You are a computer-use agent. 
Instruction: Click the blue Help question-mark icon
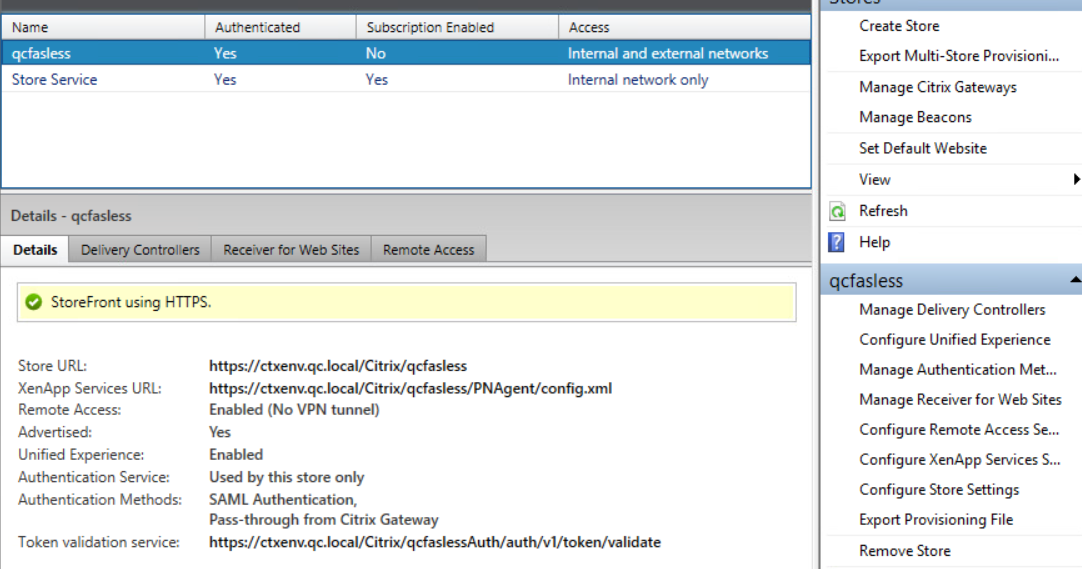(838, 242)
